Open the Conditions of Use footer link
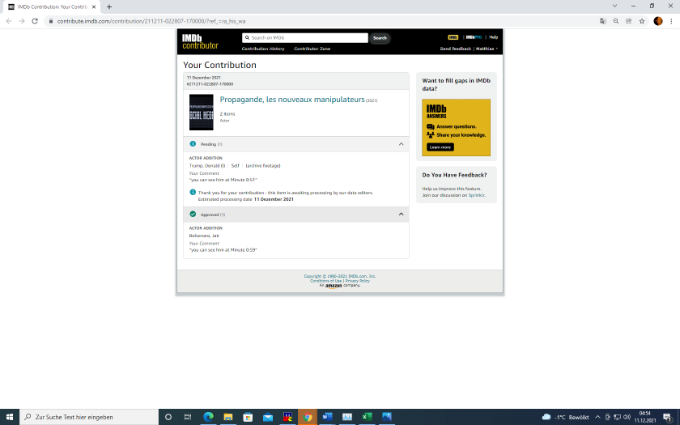The height and width of the screenshot is (425, 680). [326, 281]
